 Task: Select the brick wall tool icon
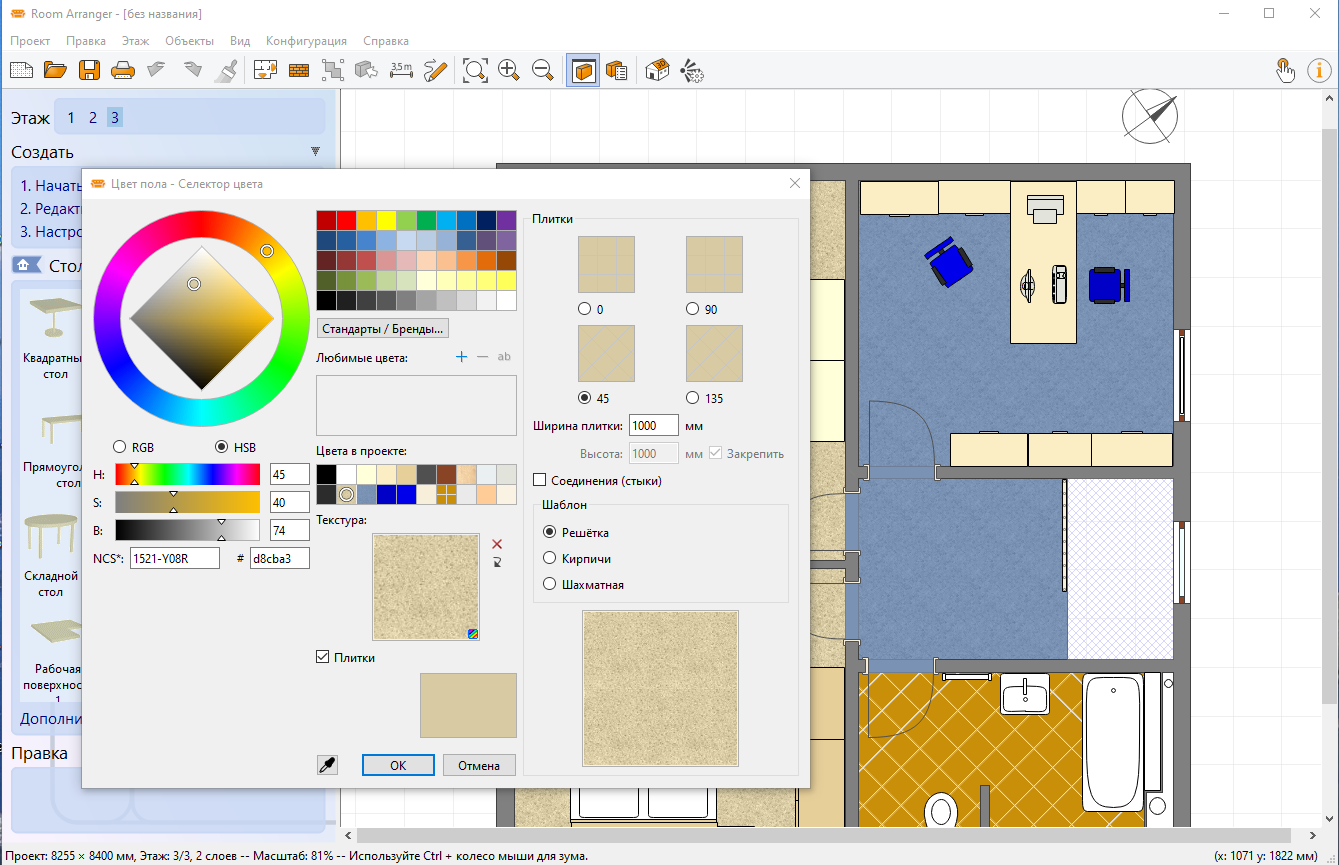[298, 70]
